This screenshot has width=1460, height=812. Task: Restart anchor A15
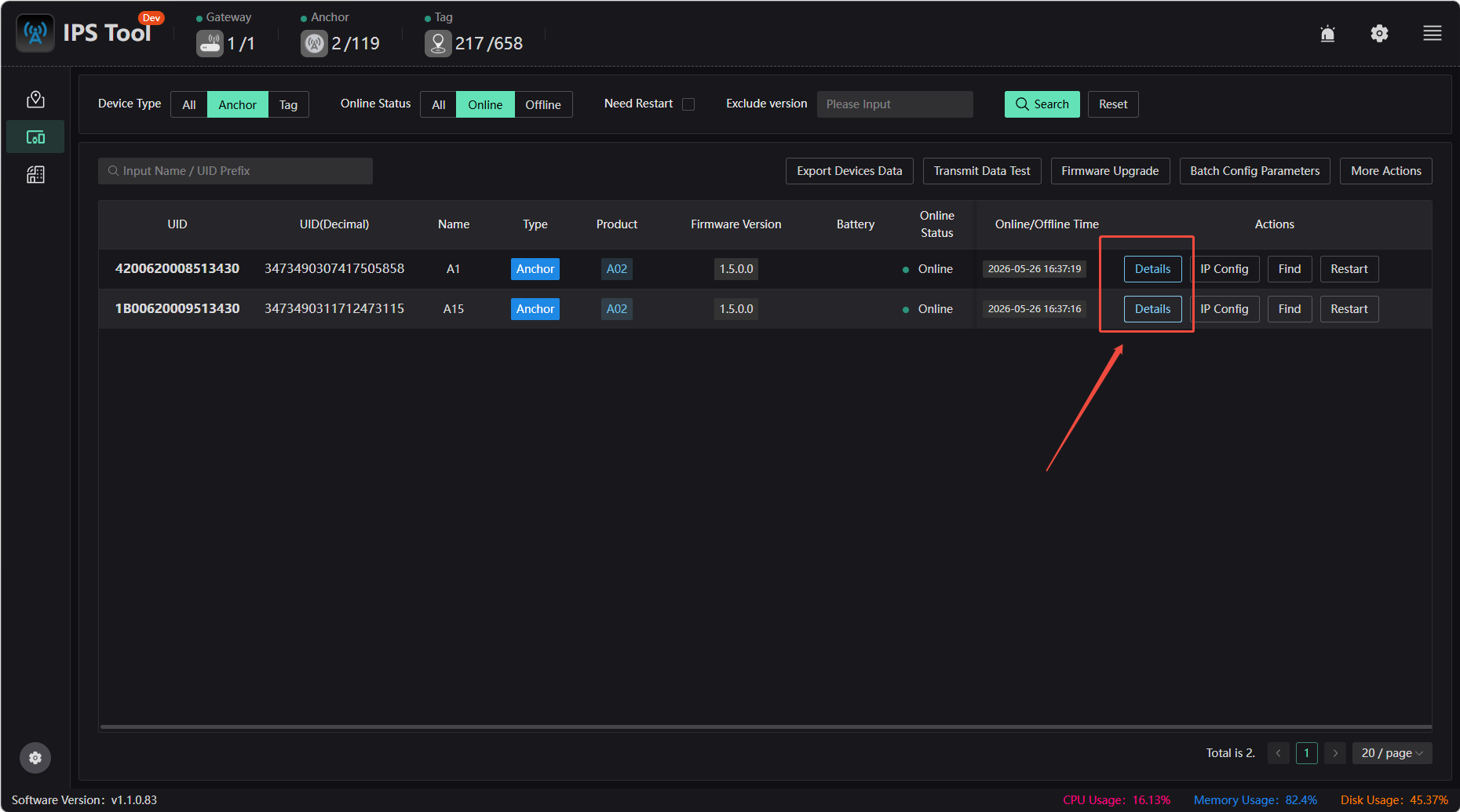click(1349, 309)
